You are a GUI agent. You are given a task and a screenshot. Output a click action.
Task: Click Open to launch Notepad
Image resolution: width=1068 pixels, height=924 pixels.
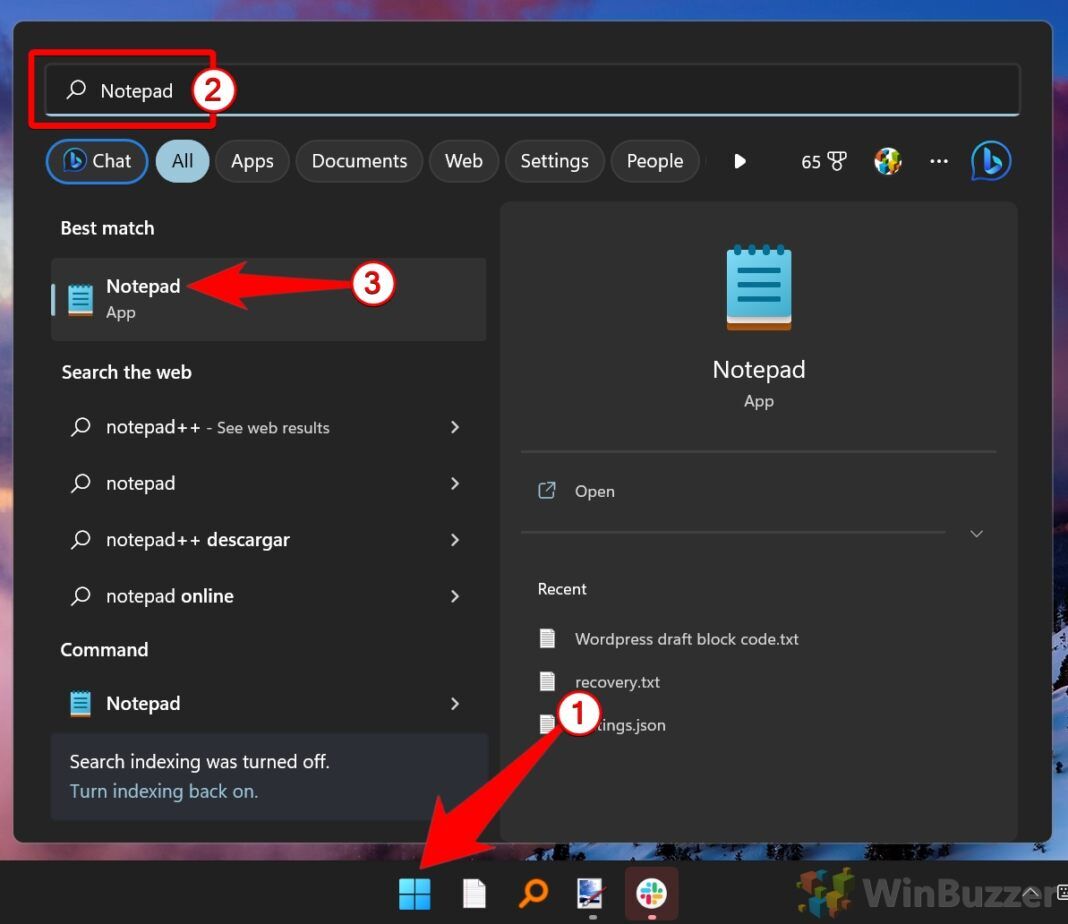tap(594, 491)
